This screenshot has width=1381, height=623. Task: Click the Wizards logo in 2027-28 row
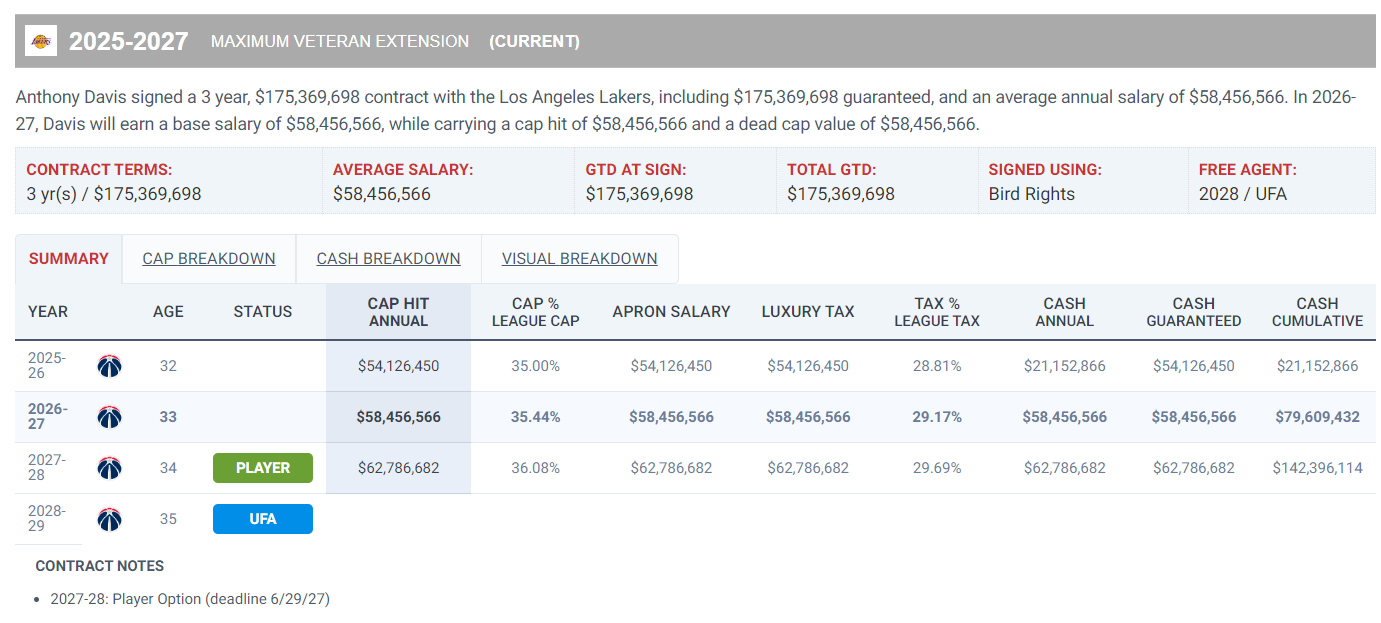pos(109,468)
